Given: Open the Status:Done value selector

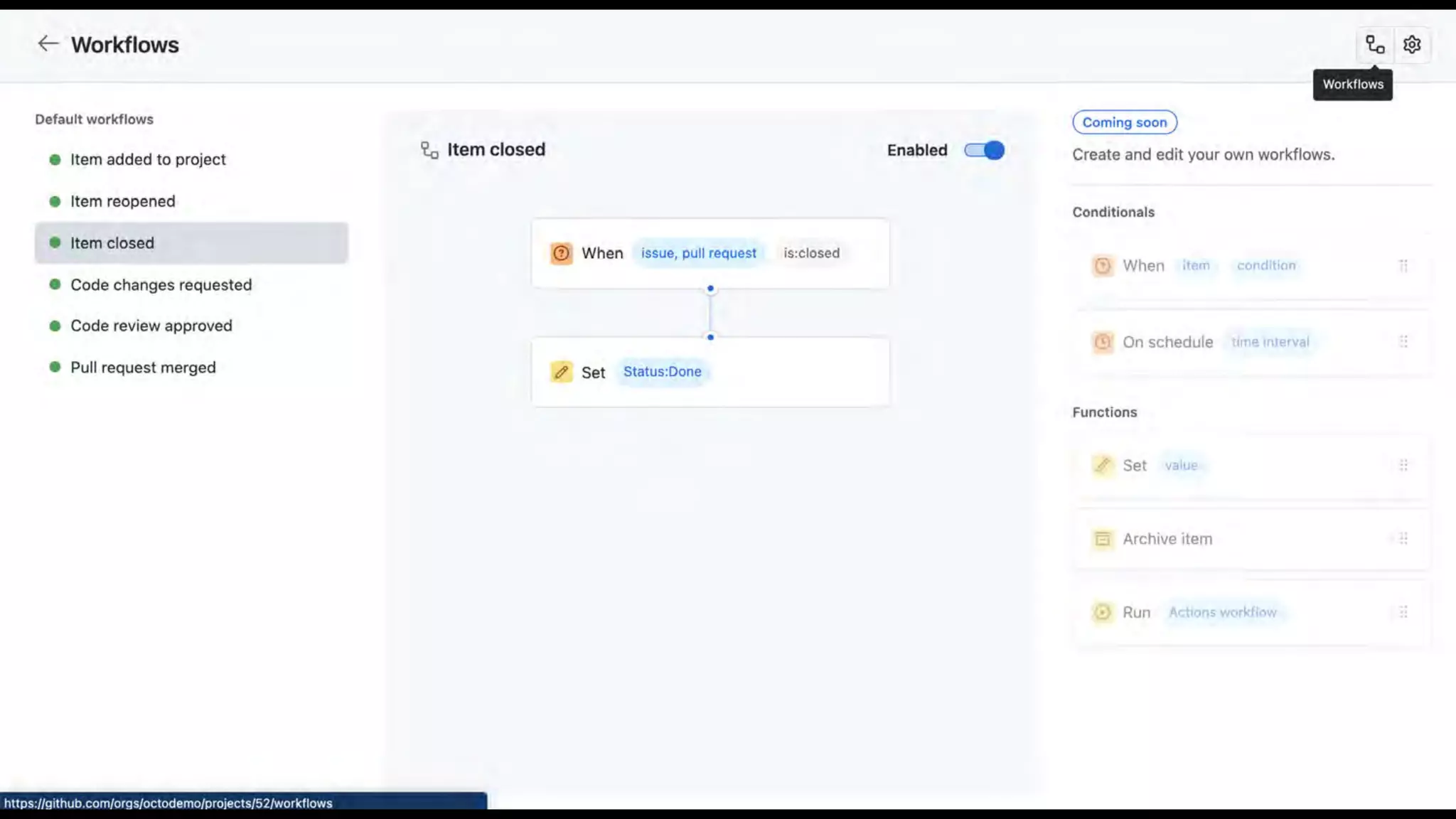Looking at the screenshot, I should coord(662,372).
